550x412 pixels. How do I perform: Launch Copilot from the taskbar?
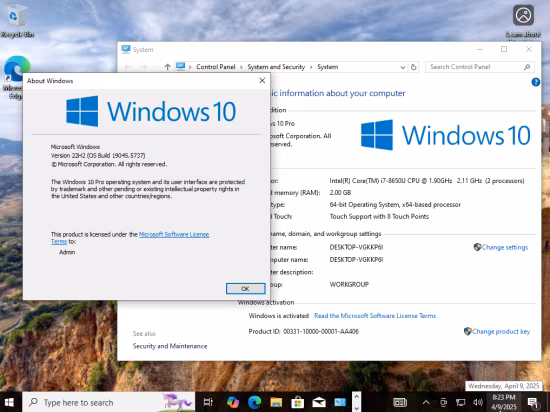click(233, 402)
